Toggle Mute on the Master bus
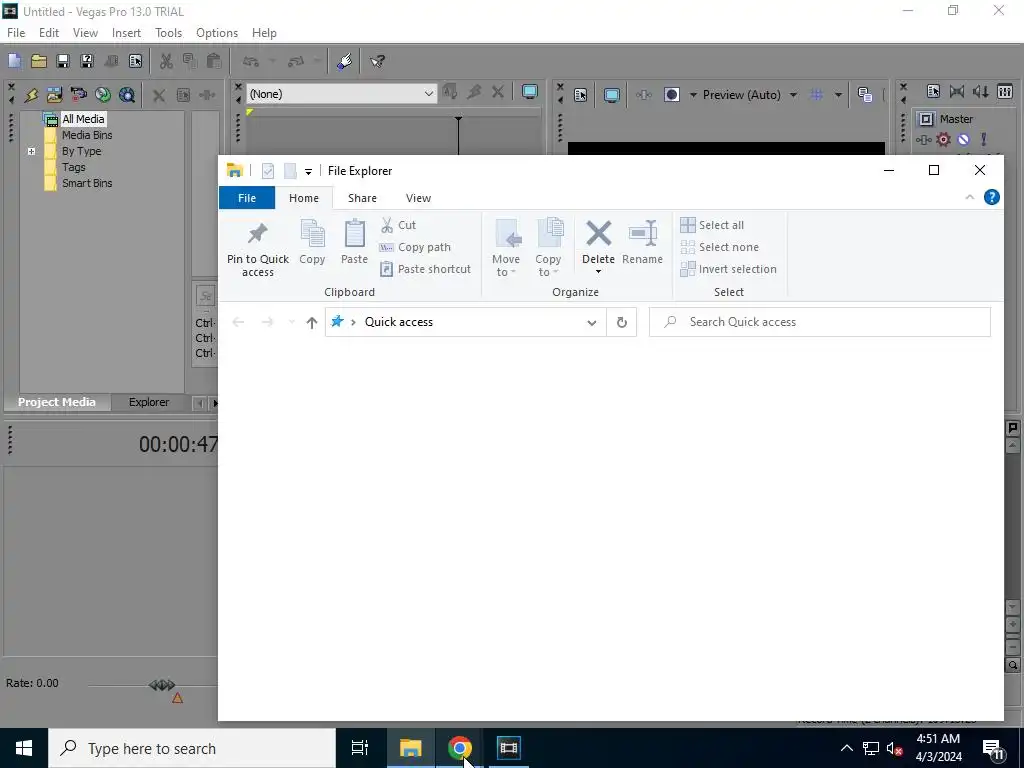This screenshot has width=1024, height=768. (x=963, y=139)
